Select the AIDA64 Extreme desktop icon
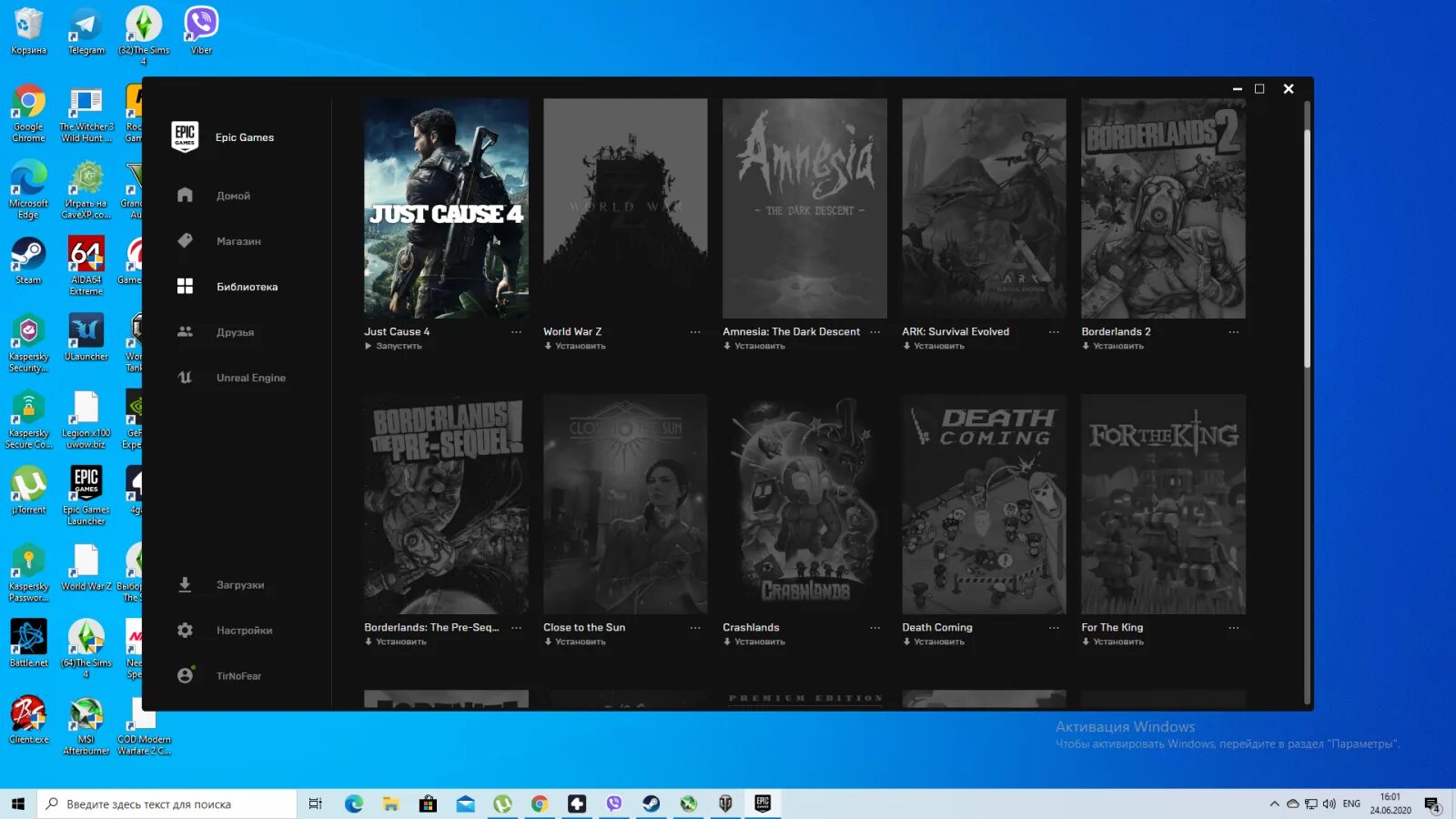 pos(86,267)
